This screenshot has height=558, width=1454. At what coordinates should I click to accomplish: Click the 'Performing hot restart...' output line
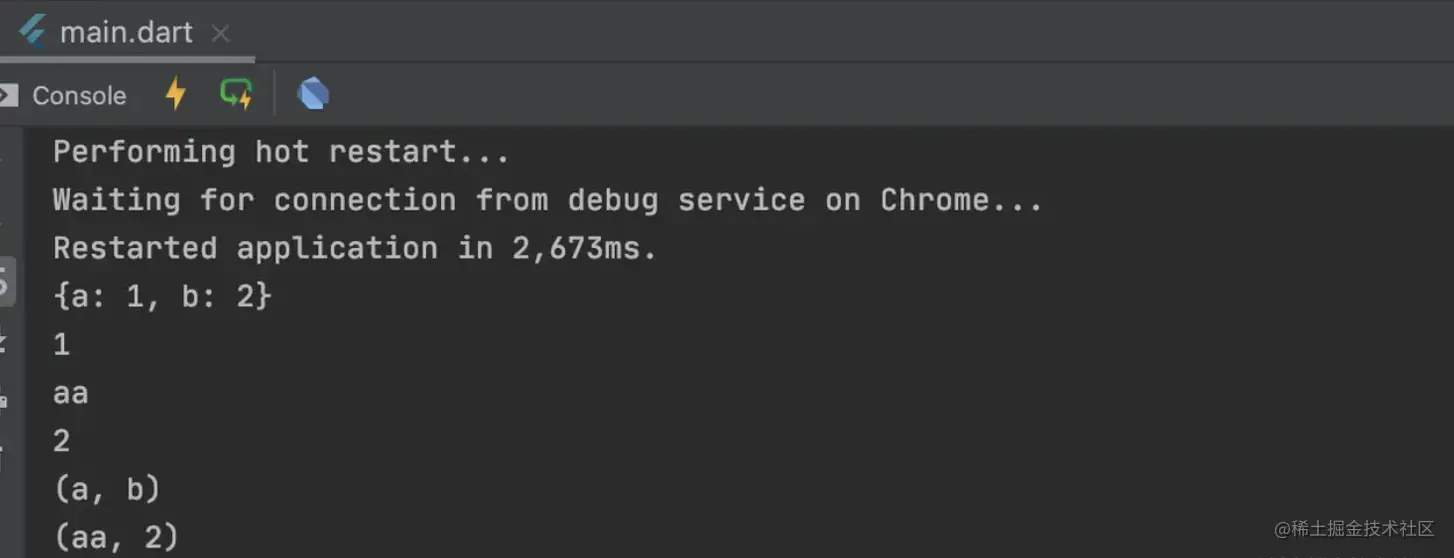click(281, 152)
